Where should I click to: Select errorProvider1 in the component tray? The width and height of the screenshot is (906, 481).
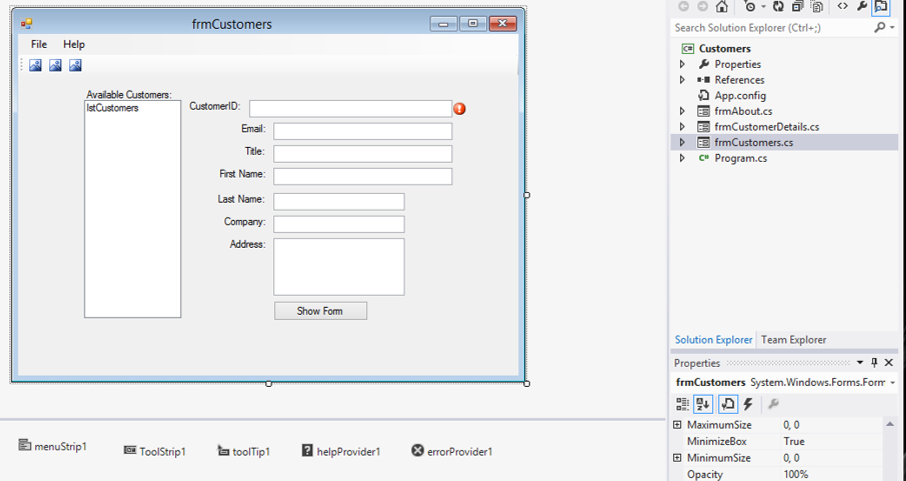pos(452,451)
